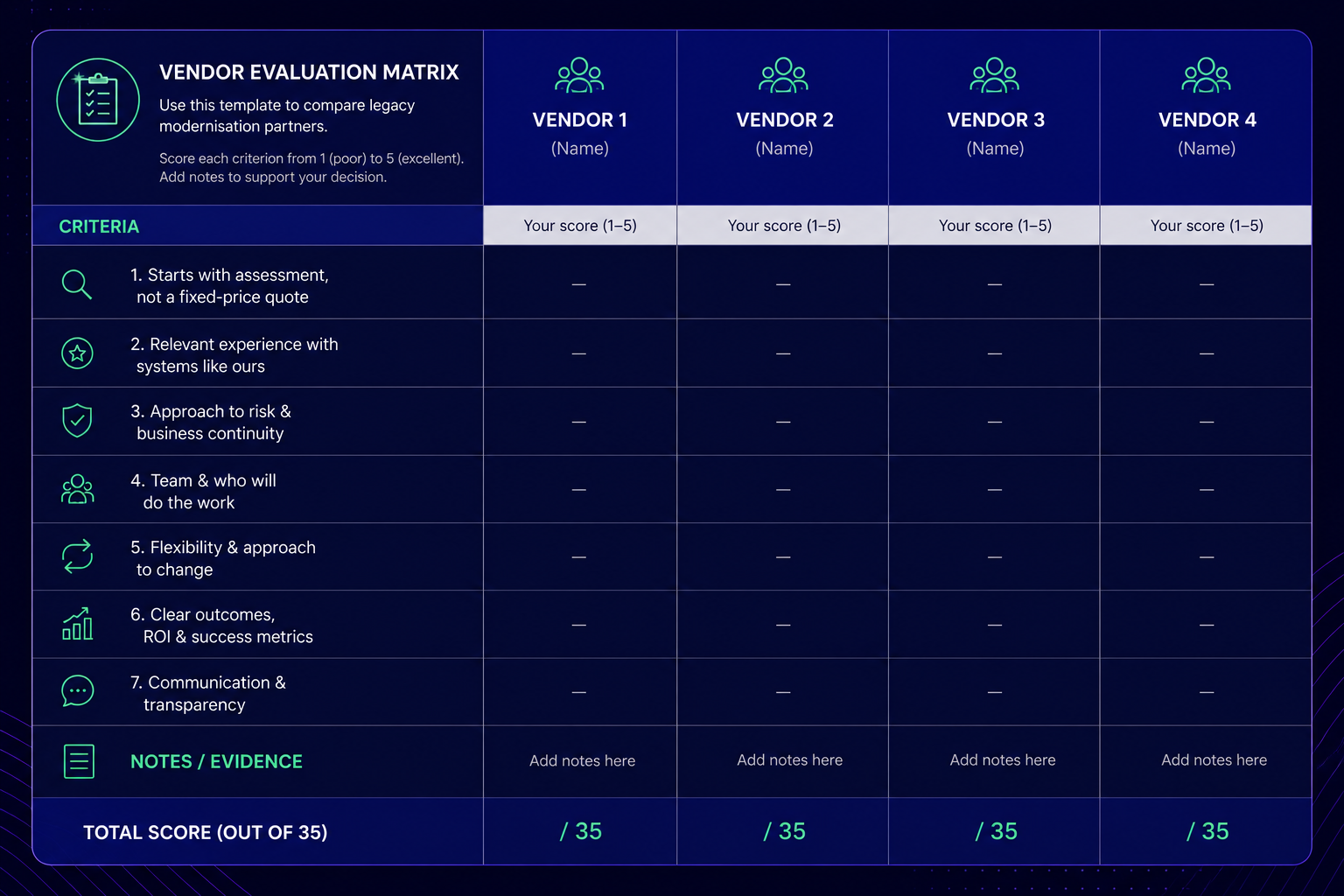The width and height of the screenshot is (1344, 896).
Task: Click the shield checkmark icon for risk approach
Action: (77, 421)
